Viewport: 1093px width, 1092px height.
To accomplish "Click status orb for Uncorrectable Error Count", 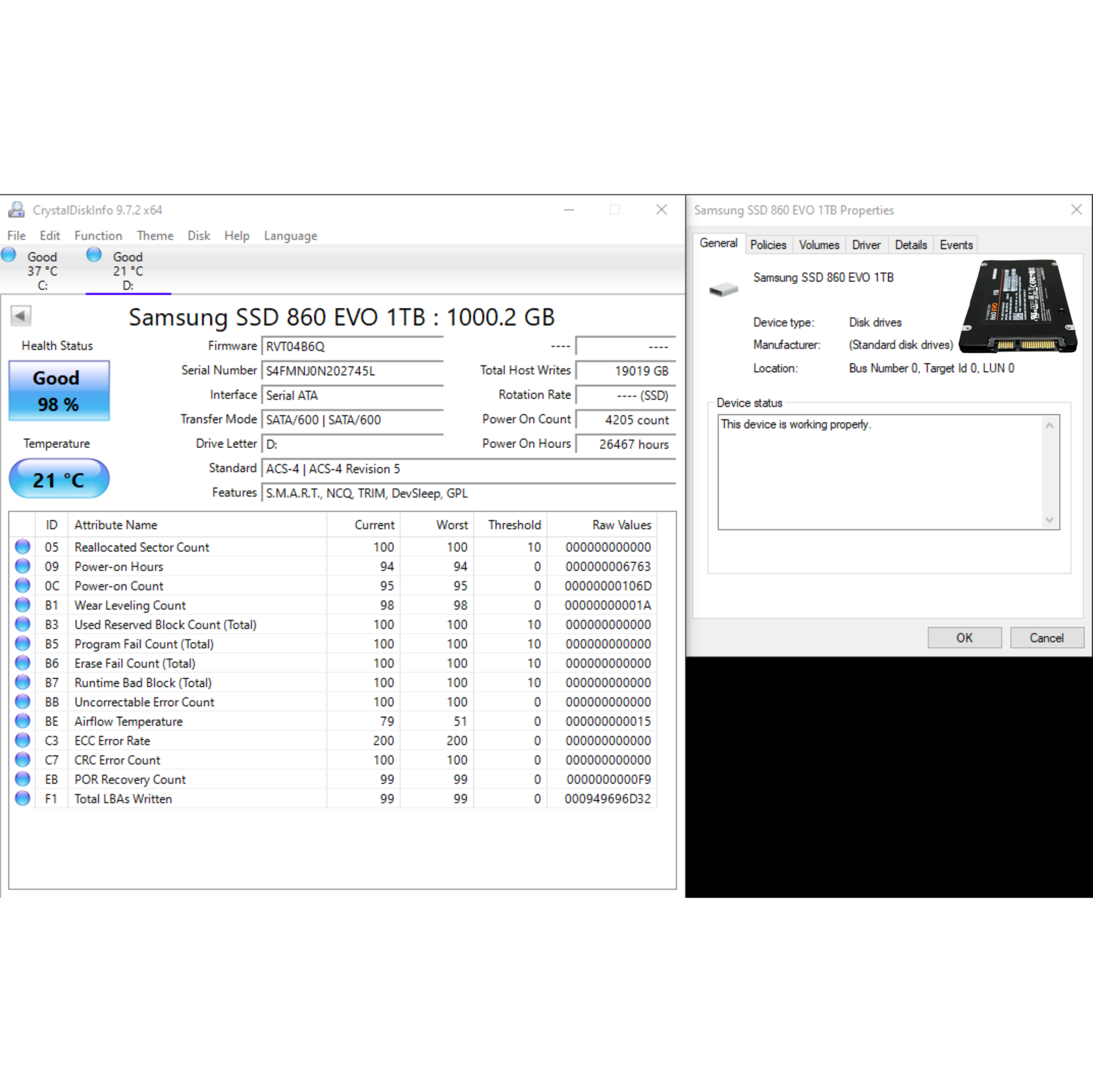I will (23, 702).
